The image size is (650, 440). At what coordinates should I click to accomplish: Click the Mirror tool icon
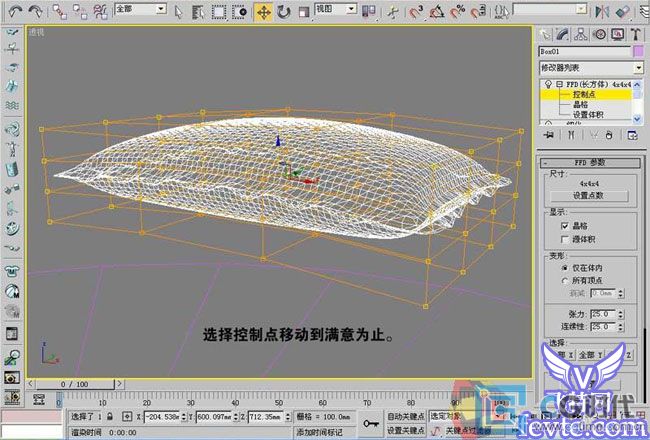tap(601, 12)
